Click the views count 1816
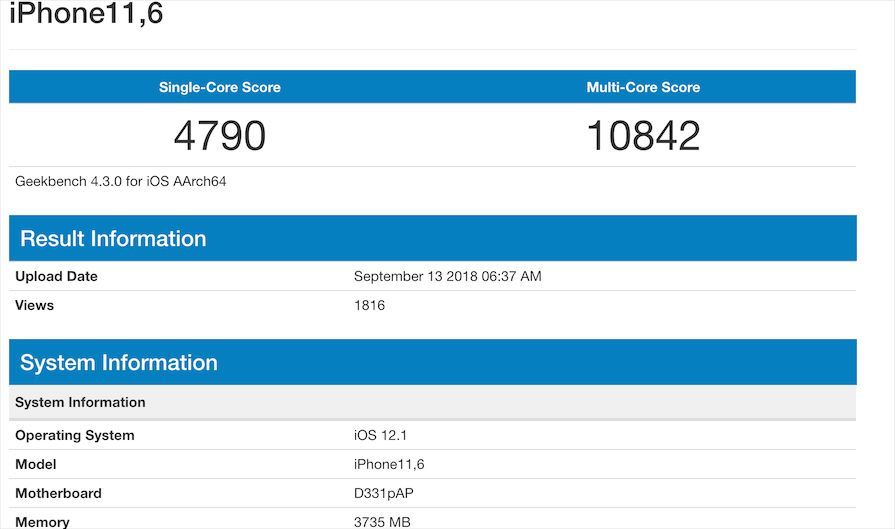Screen dimensions: 895x529 pos(369,305)
